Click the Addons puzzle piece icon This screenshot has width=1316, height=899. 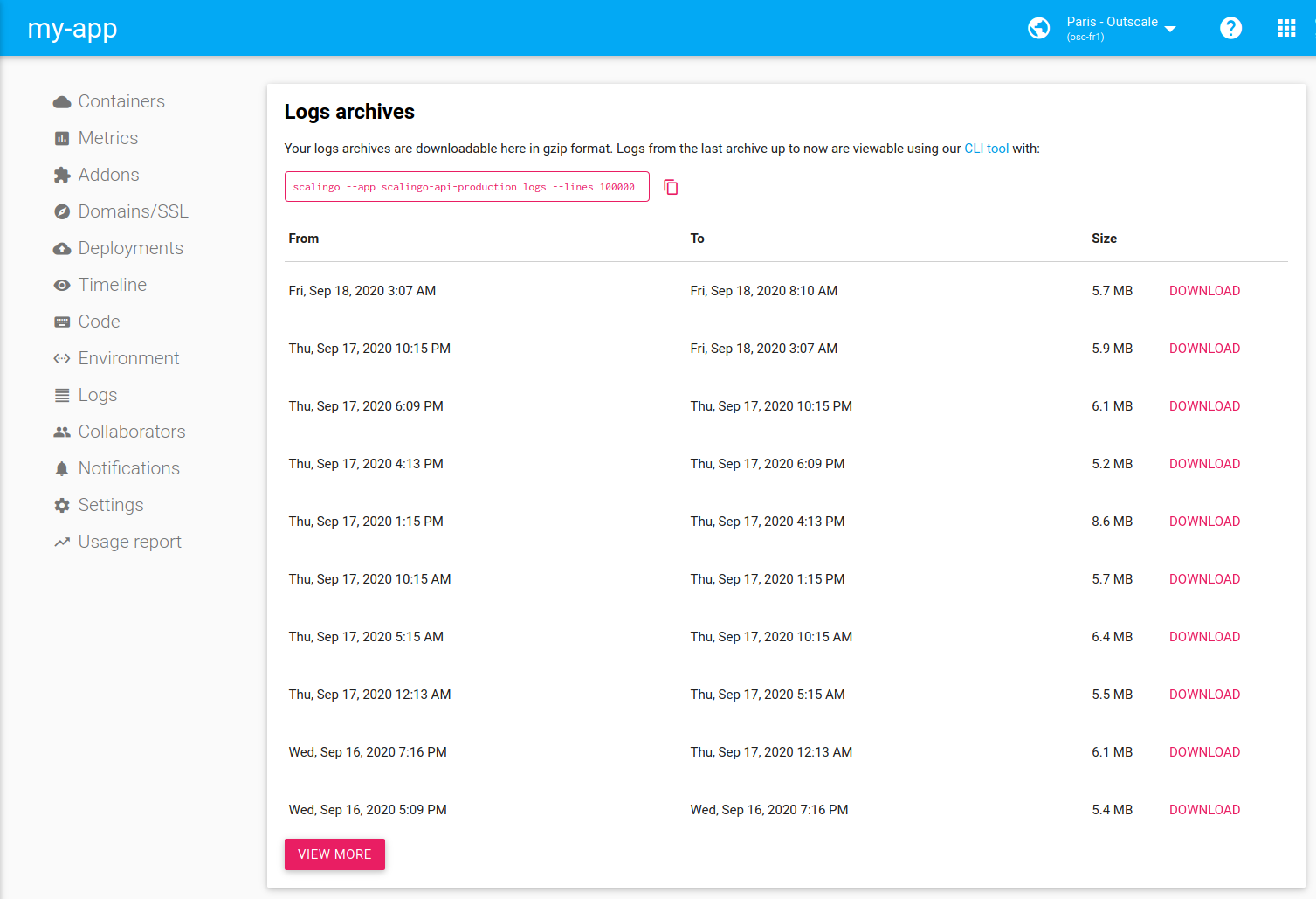tap(62, 176)
